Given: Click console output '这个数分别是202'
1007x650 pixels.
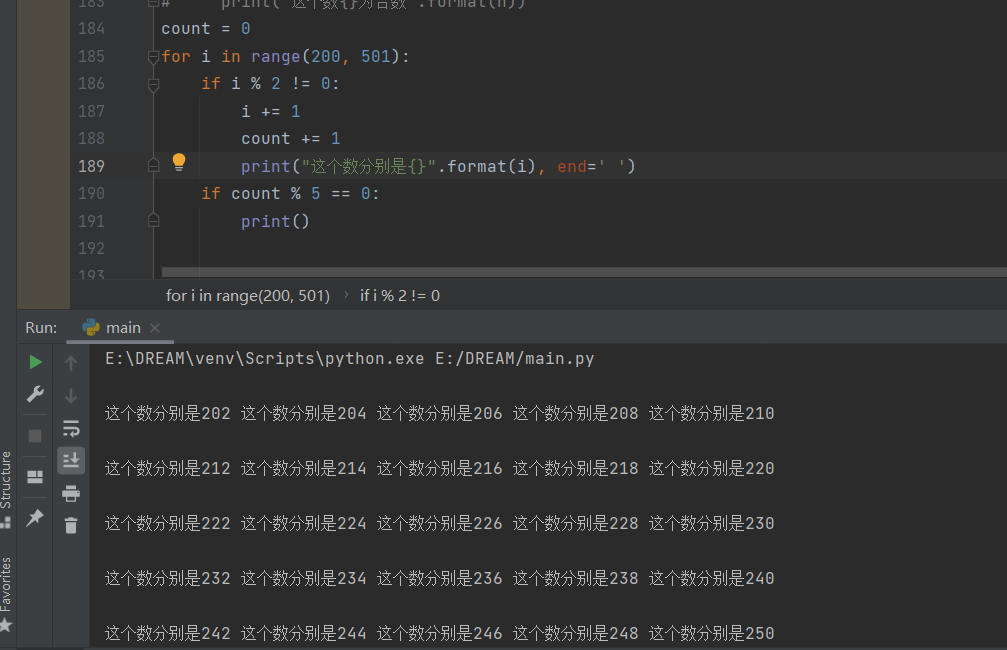Looking at the screenshot, I should 168,414.
